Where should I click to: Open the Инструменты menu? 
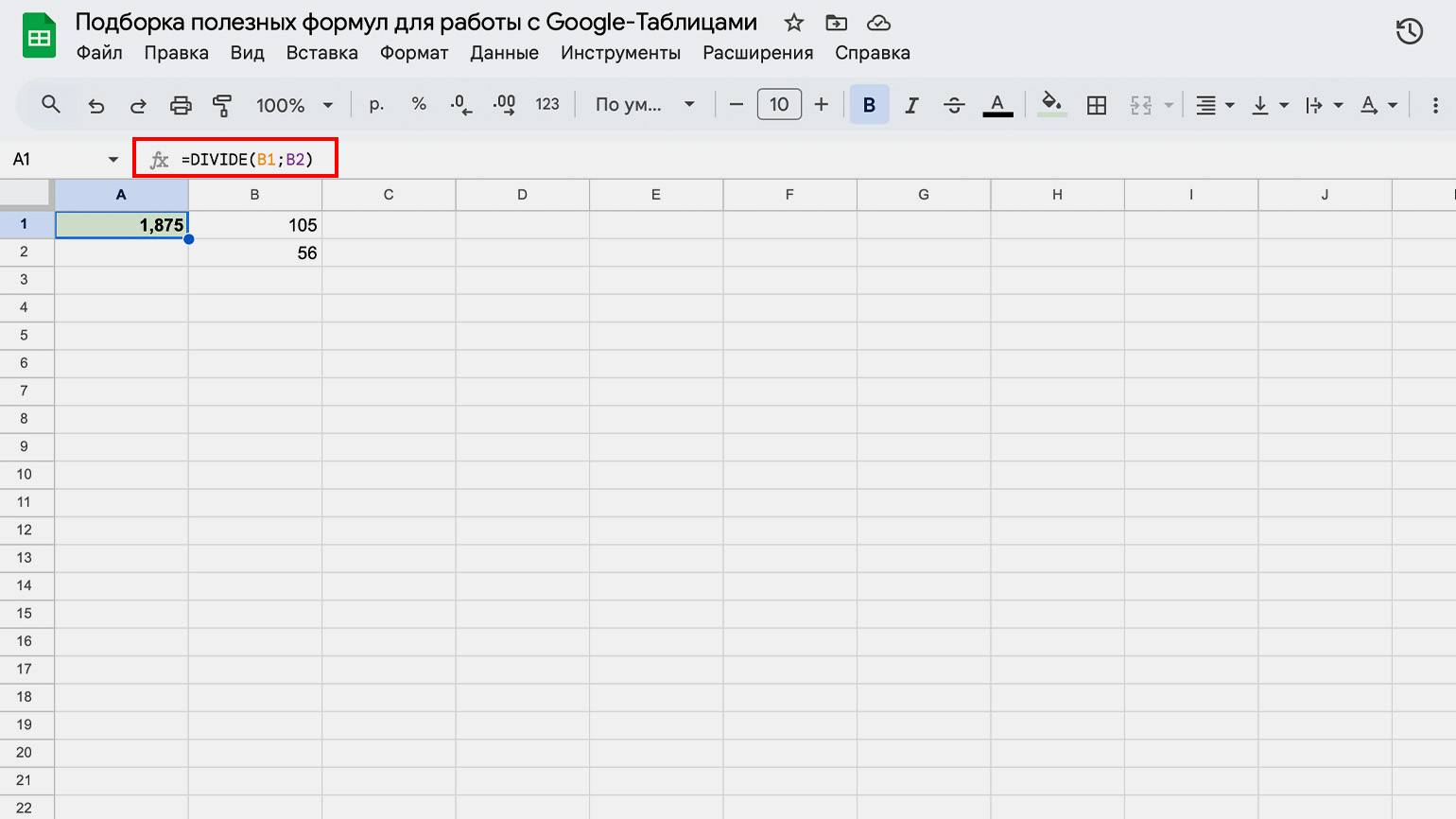click(620, 53)
